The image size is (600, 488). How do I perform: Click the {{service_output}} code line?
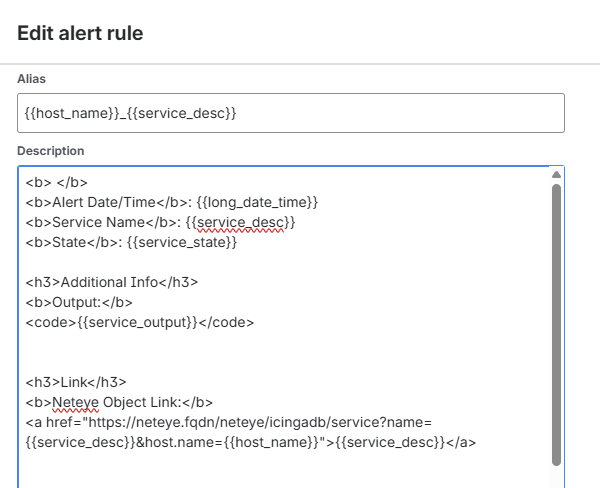point(140,322)
